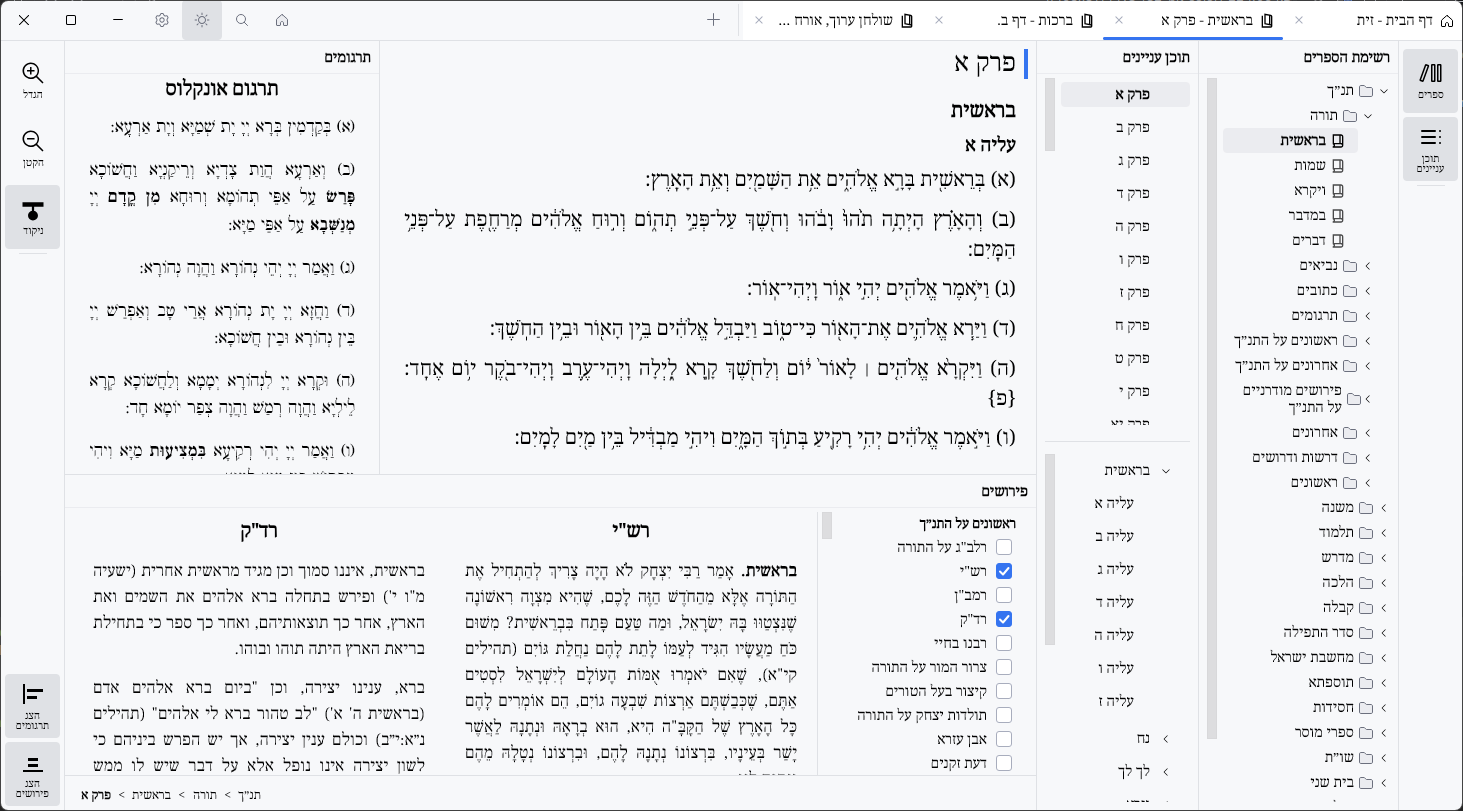Open the ספרים sidebar icon
The width and height of the screenshot is (1463, 811).
(1432, 75)
